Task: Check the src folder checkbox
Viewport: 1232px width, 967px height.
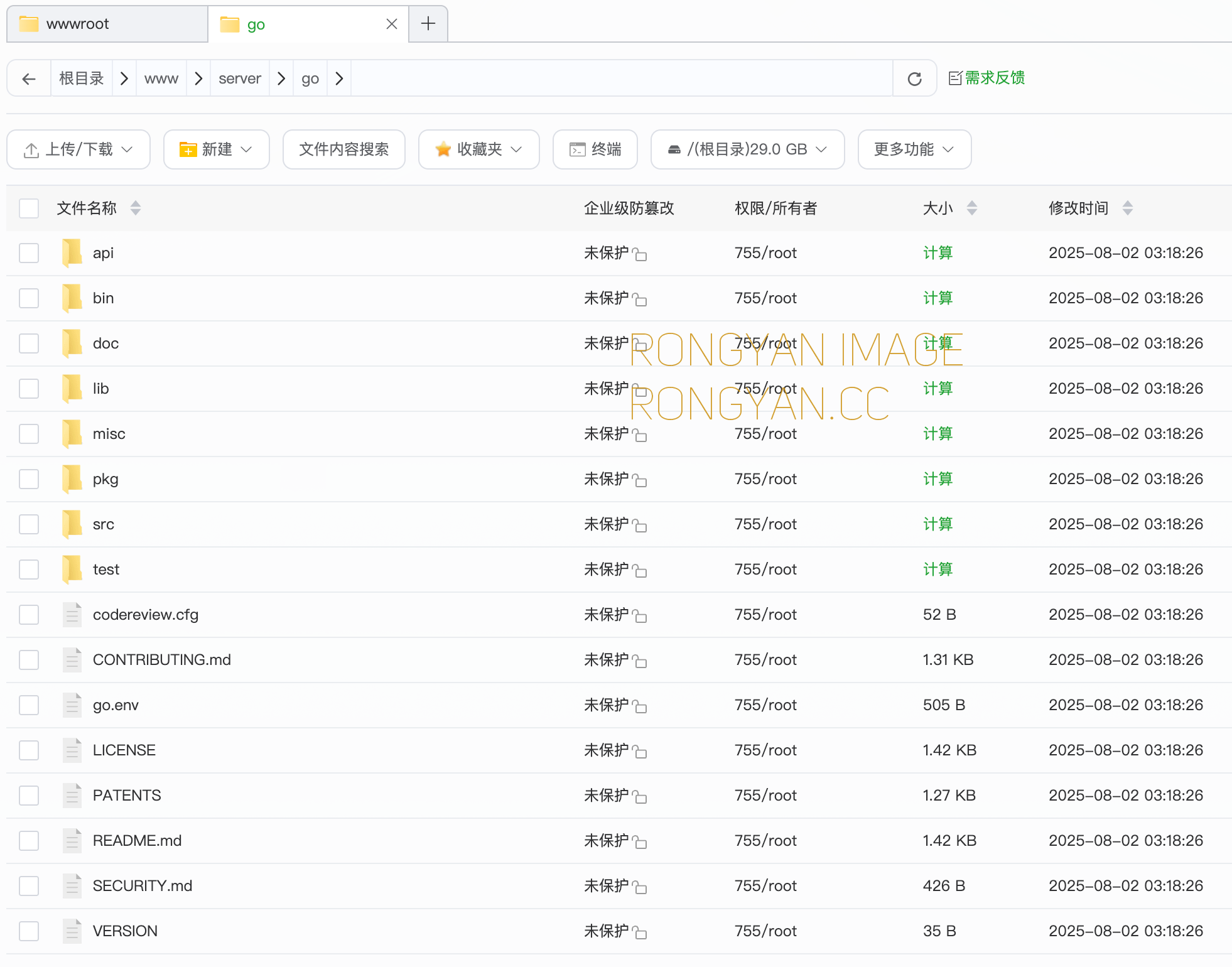Action: [x=29, y=524]
